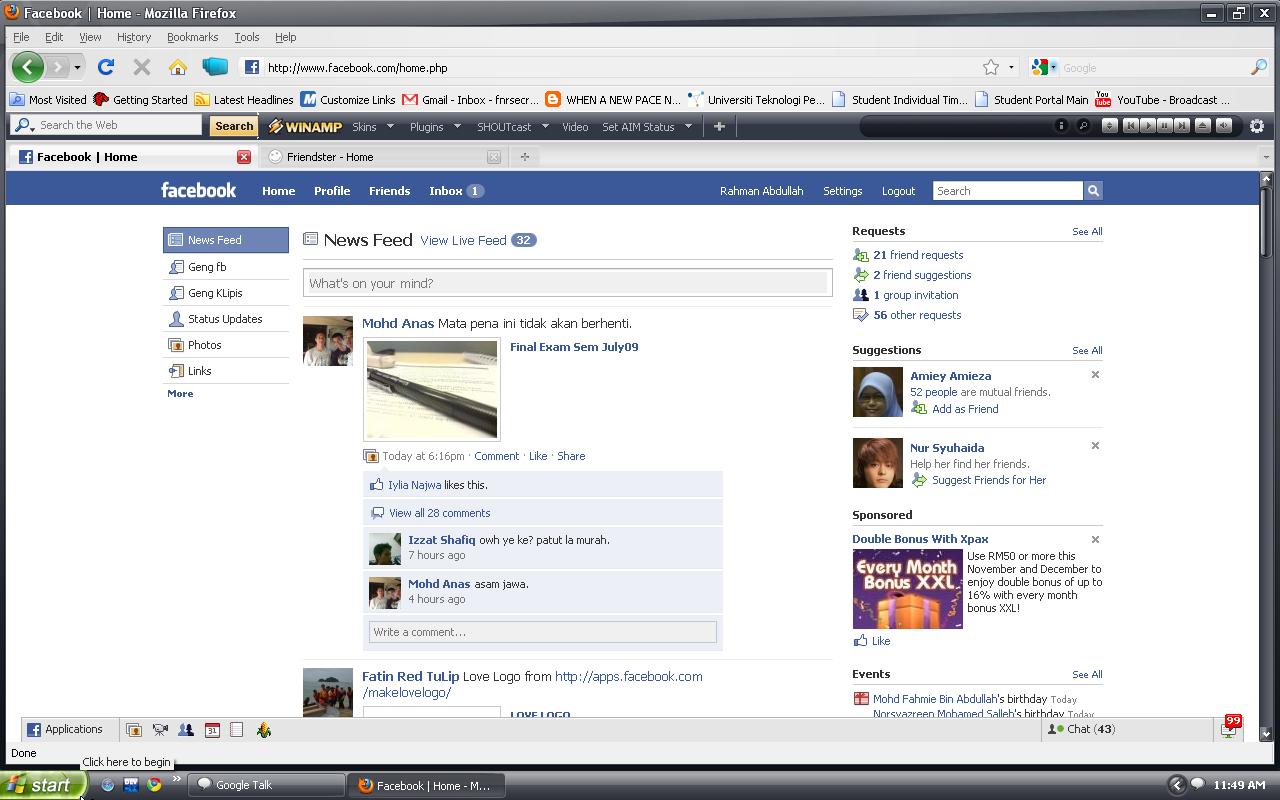Image resolution: width=1280 pixels, height=800 pixels.
Task: Click the Windows start button
Action: point(42,785)
